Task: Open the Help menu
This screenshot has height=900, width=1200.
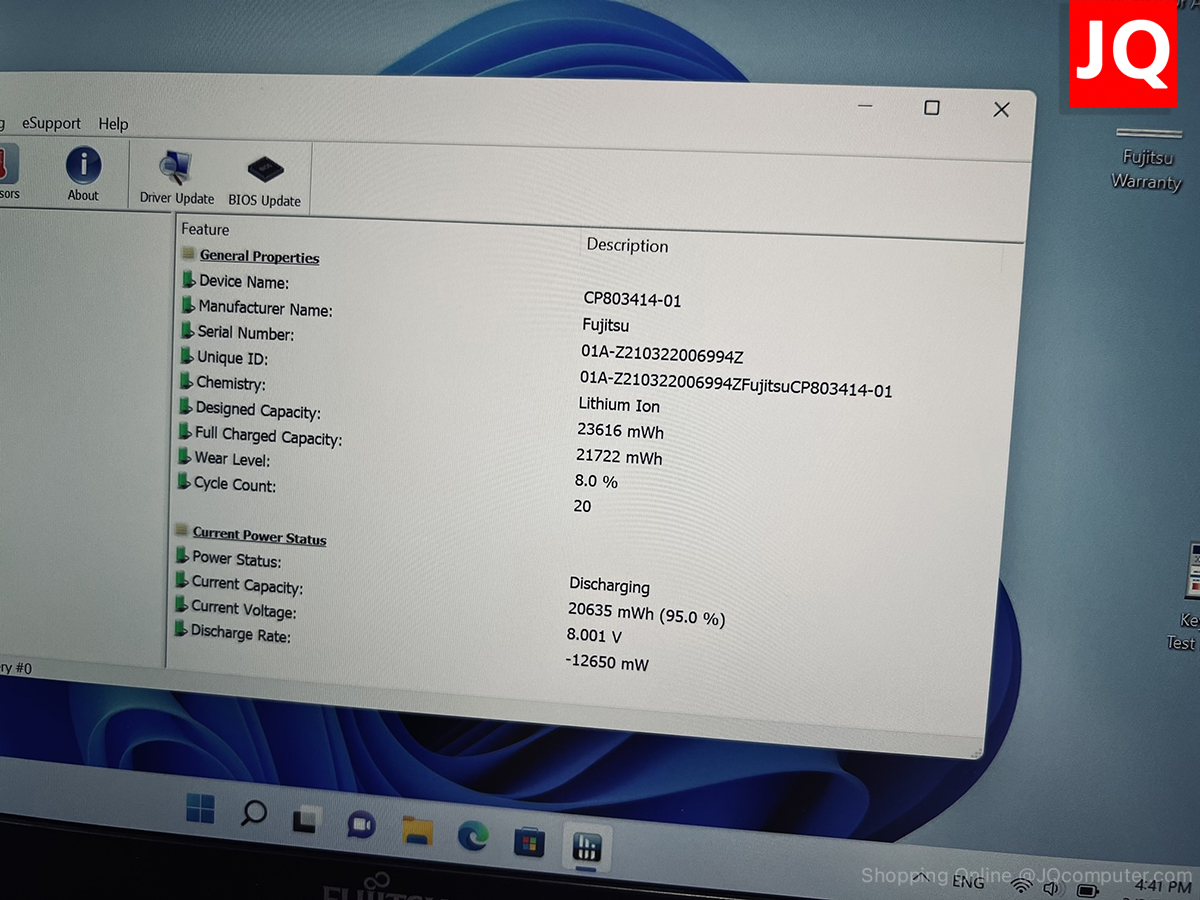Action: click(x=113, y=124)
